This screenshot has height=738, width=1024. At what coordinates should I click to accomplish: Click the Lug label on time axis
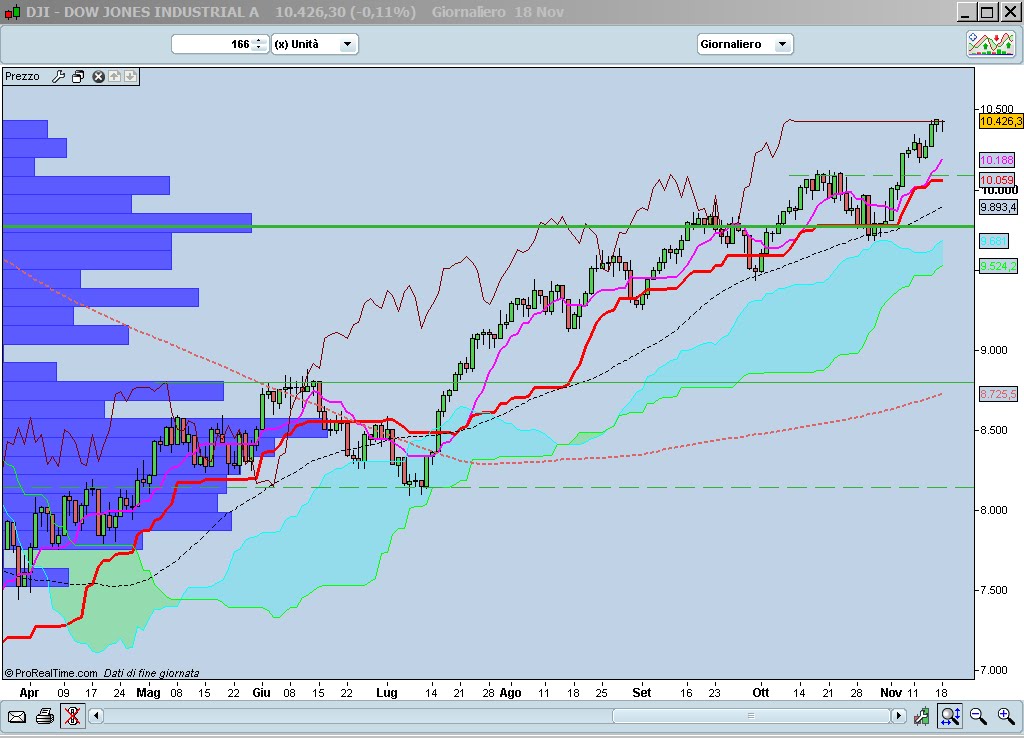point(387,692)
